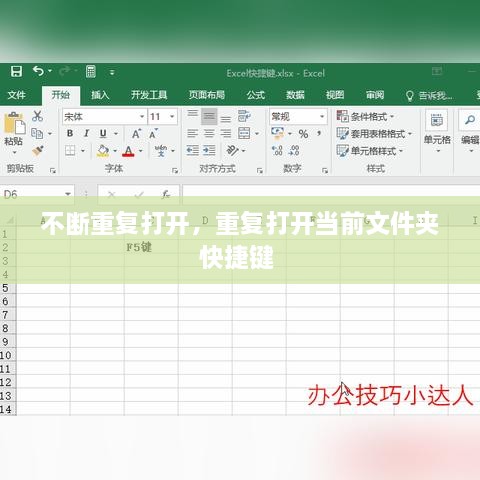Click the red font color button

pyautogui.click(x=128, y=151)
